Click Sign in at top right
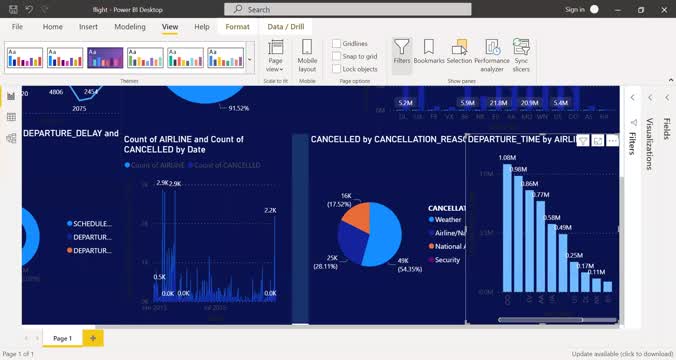 575,9
